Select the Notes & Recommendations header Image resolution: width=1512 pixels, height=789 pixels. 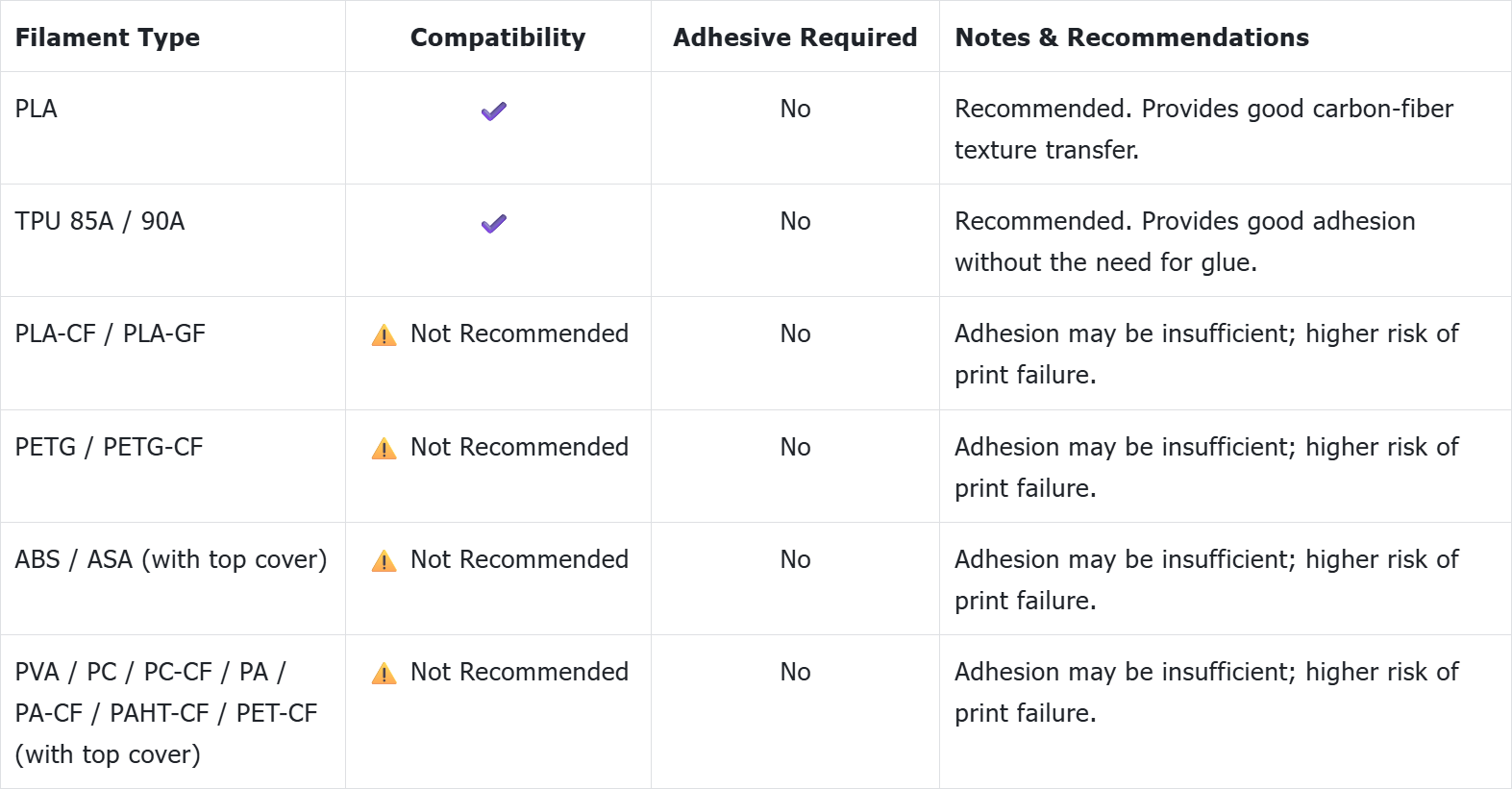tap(1131, 37)
